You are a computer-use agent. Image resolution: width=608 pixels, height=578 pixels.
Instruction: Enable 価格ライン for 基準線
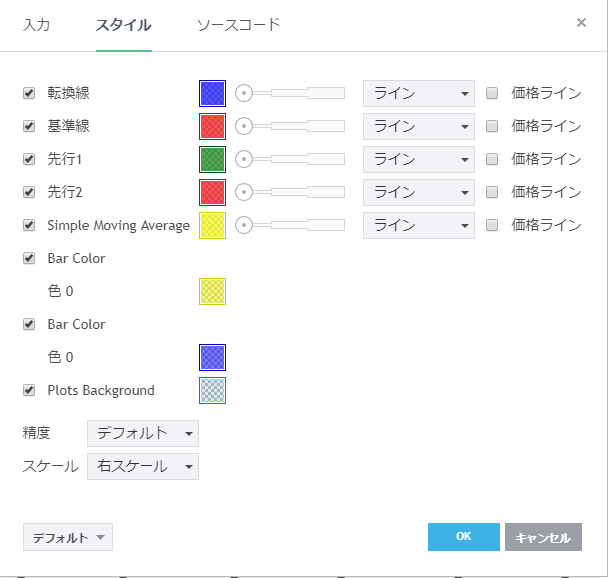click(x=492, y=127)
